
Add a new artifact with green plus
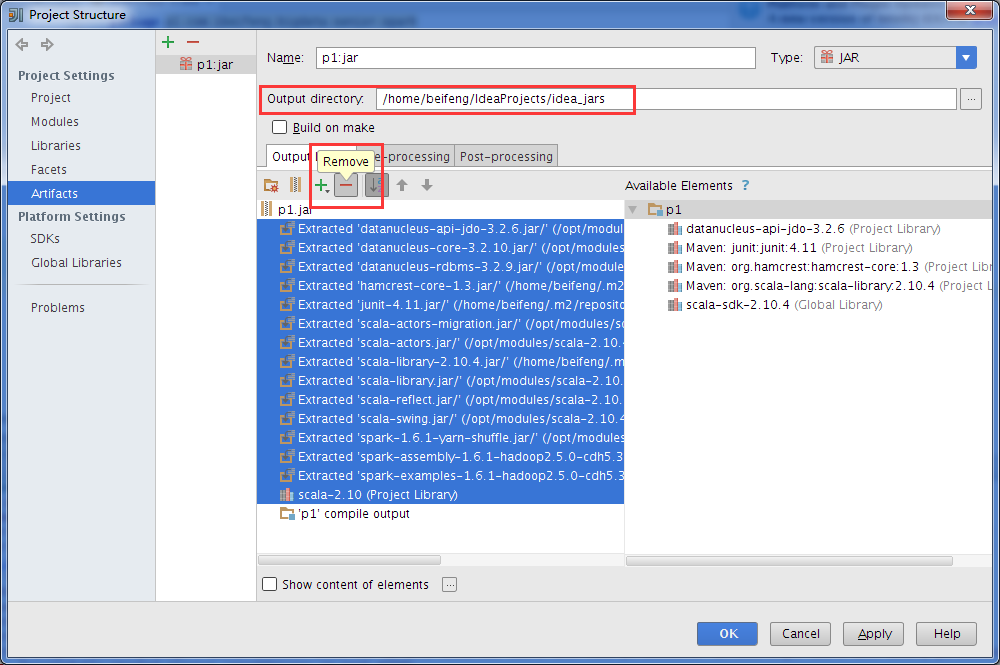click(x=168, y=42)
